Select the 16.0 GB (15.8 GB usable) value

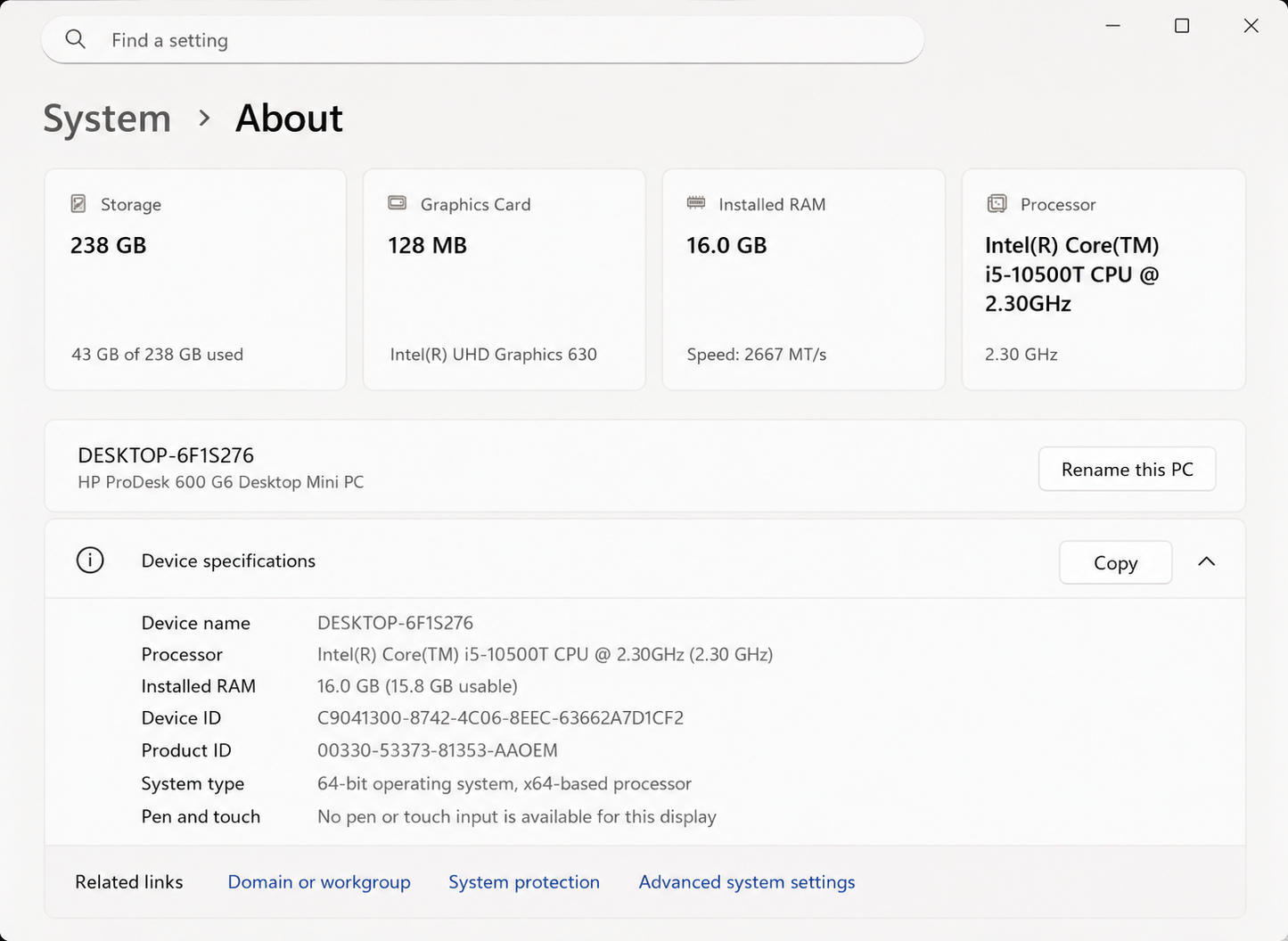[x=417, y=687]
